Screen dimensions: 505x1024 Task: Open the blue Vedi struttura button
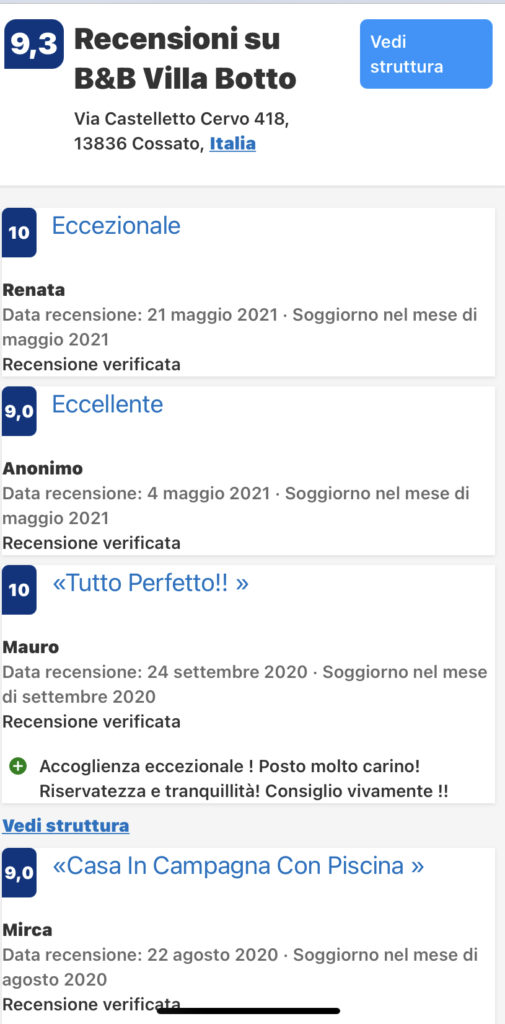[x=426, y=54]
